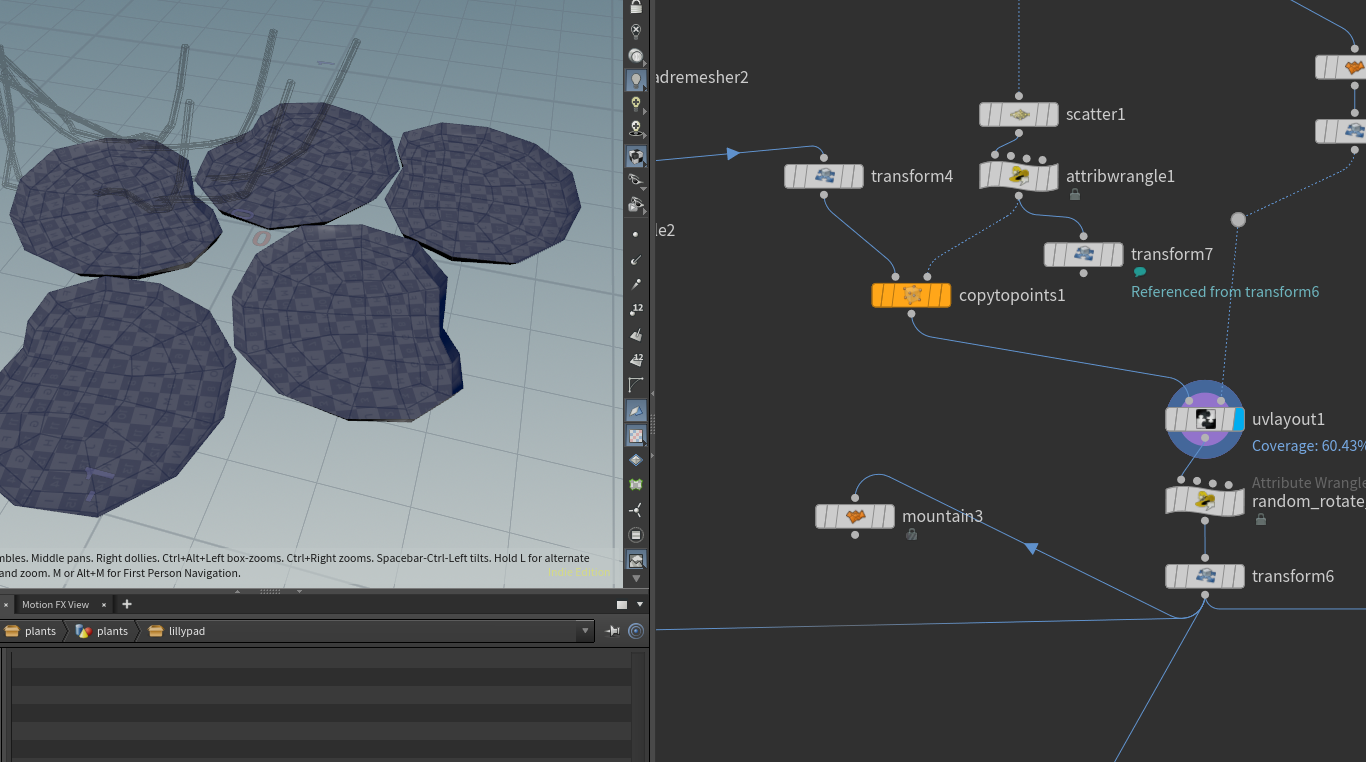1366x762 pixels.
Task: Add a new pane tab with plus button
Action: pyautogui.click(x=127, y=604)
